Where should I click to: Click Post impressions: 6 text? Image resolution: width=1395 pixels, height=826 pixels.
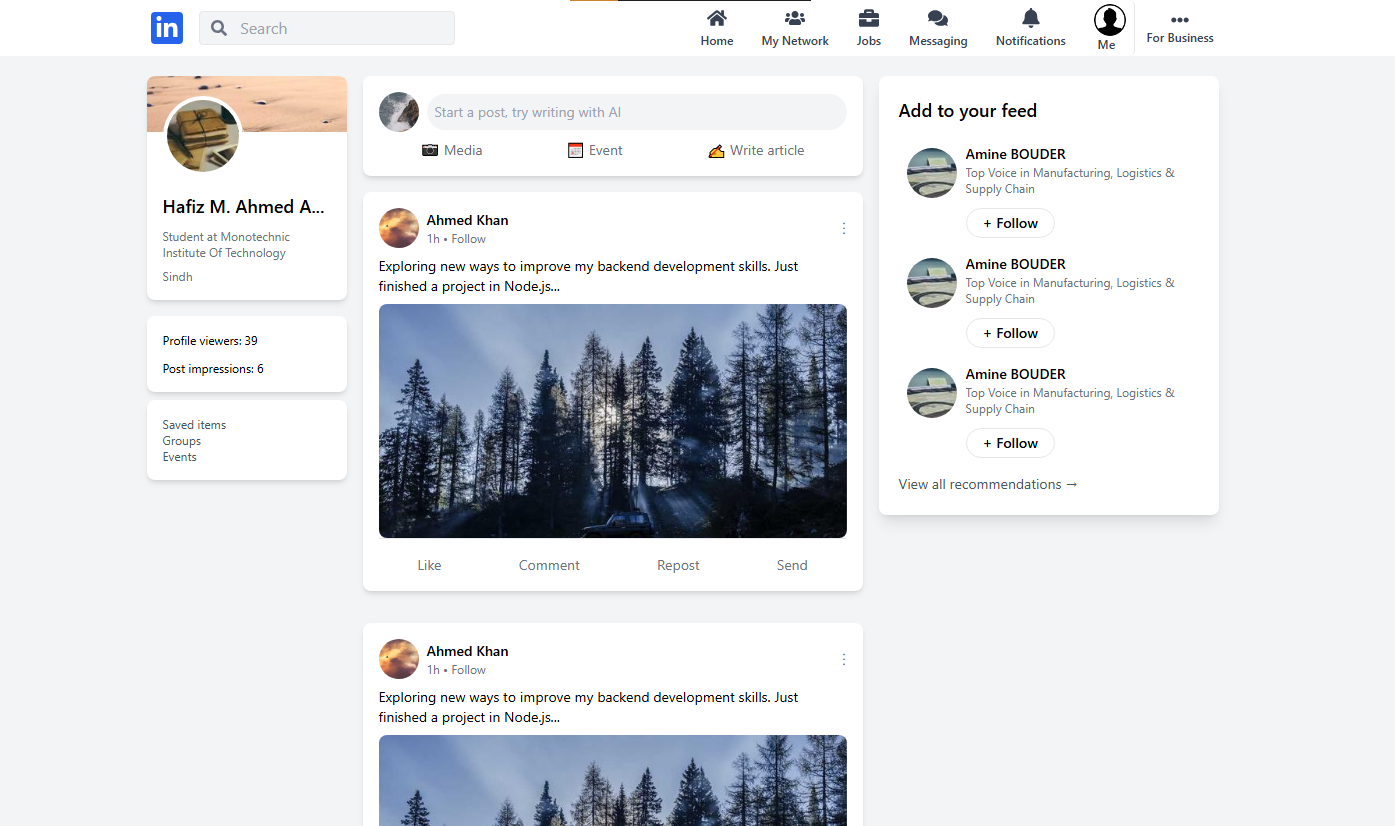pos(213,369)
